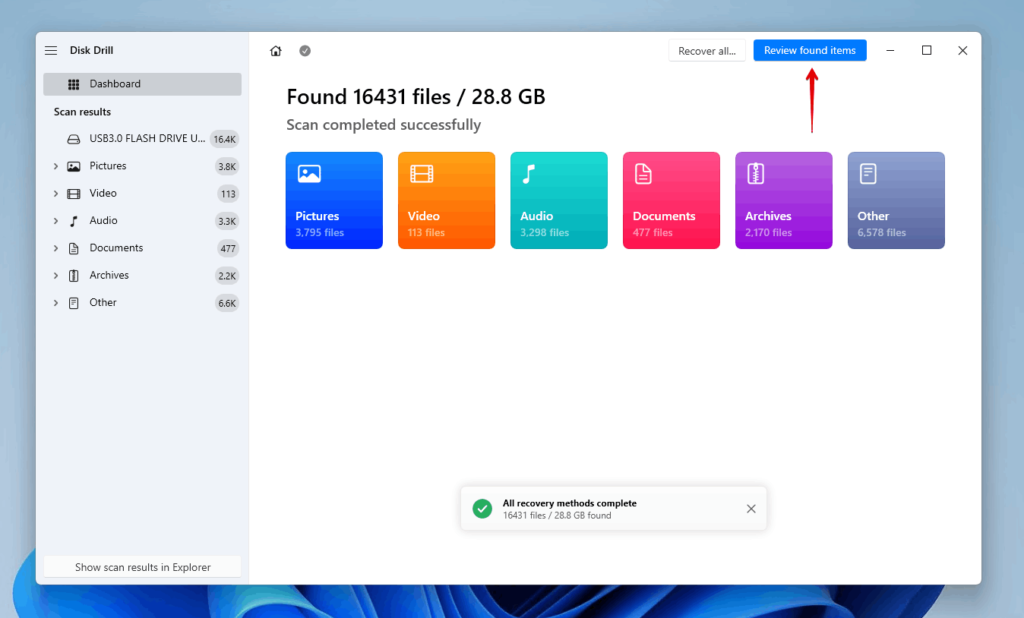Click the Home icon in the toolbar
Image resolution: width=1024 pixels, height=618 pixels.
pos(276,51)
